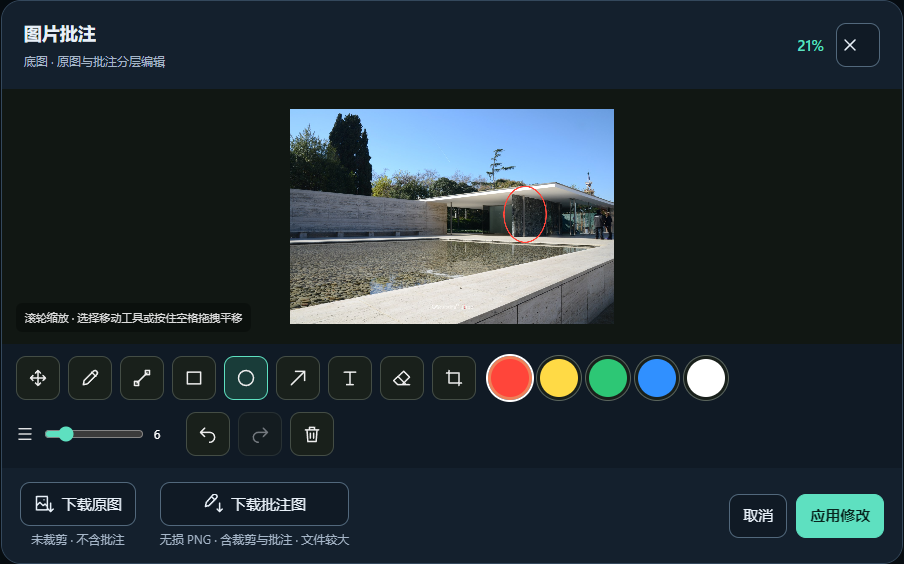The image size is (904, 564).
Task: Pick the red color swatch
Action: pyautogui.click(x=510, y=378)
